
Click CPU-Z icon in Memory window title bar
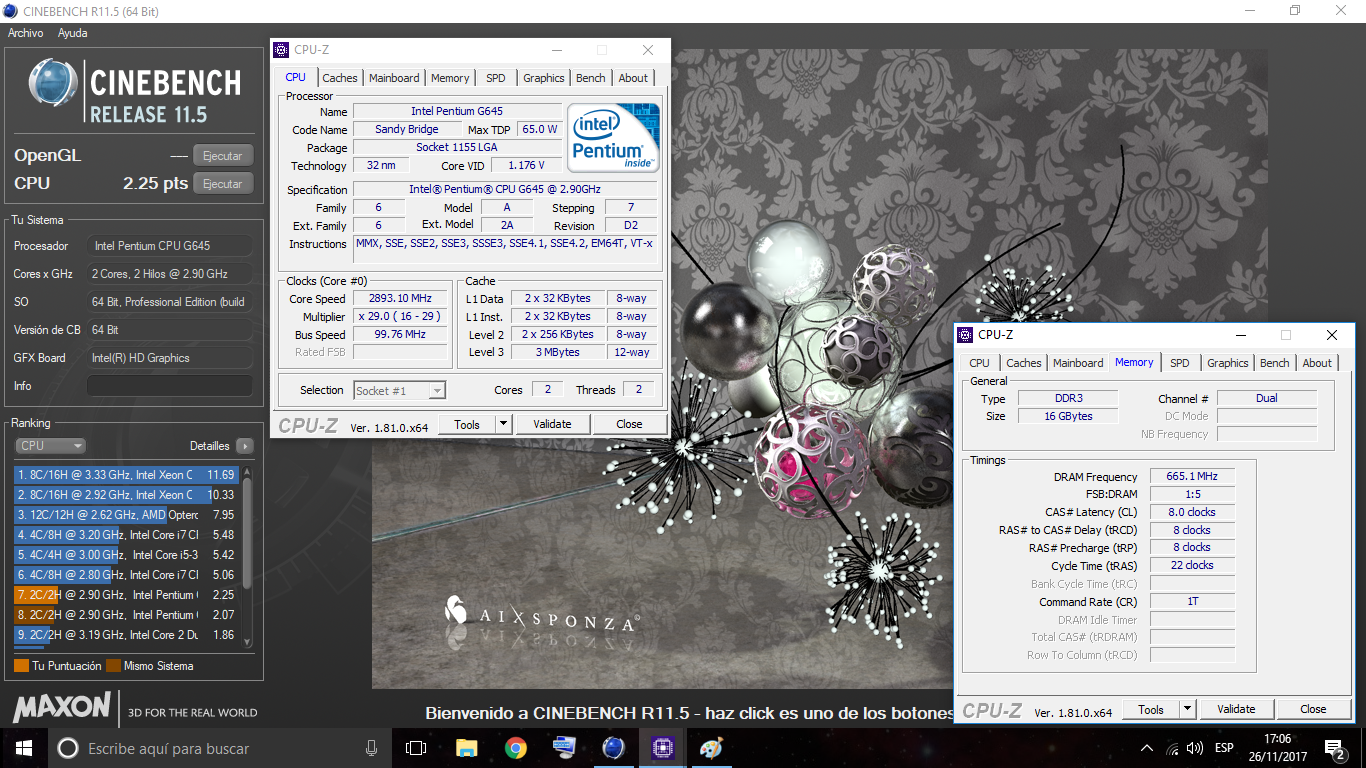point(965,335)
